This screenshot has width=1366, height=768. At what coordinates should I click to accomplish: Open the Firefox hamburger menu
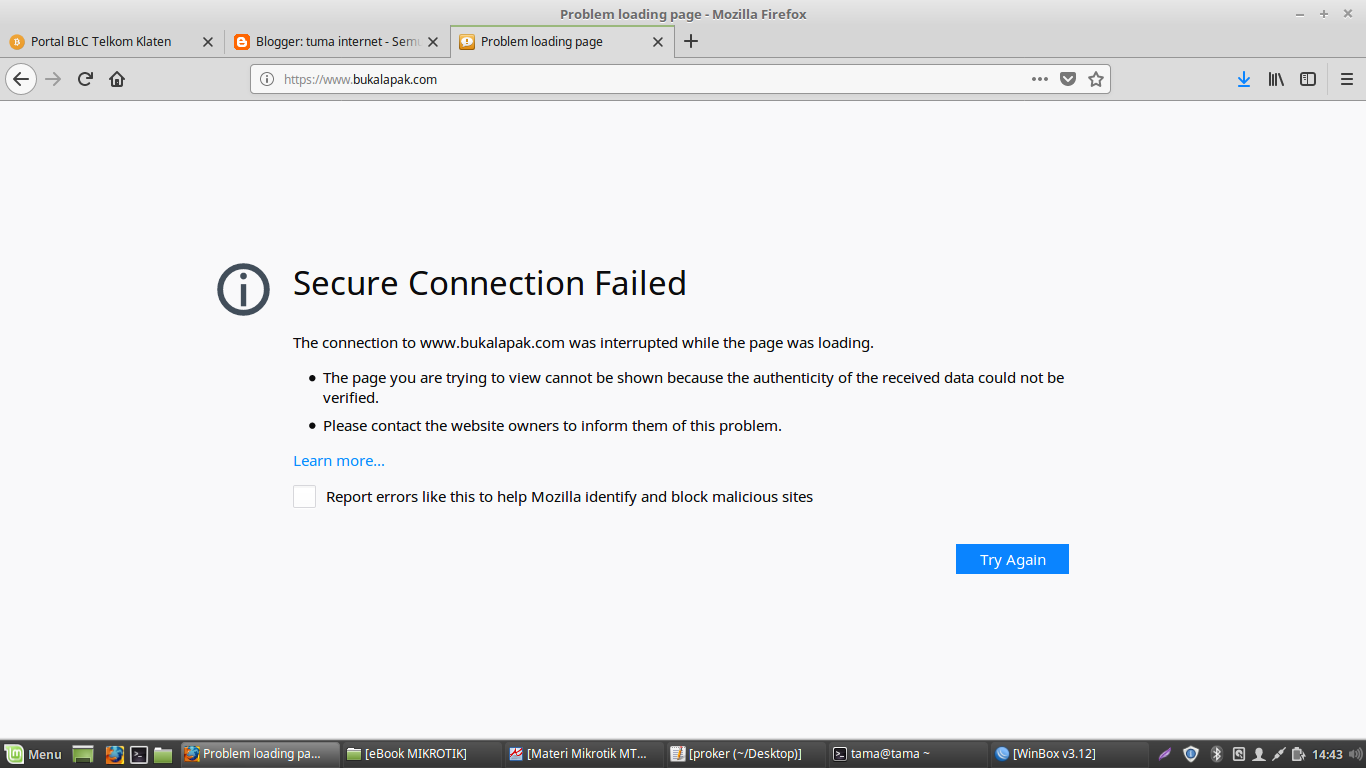point(1346,79)
